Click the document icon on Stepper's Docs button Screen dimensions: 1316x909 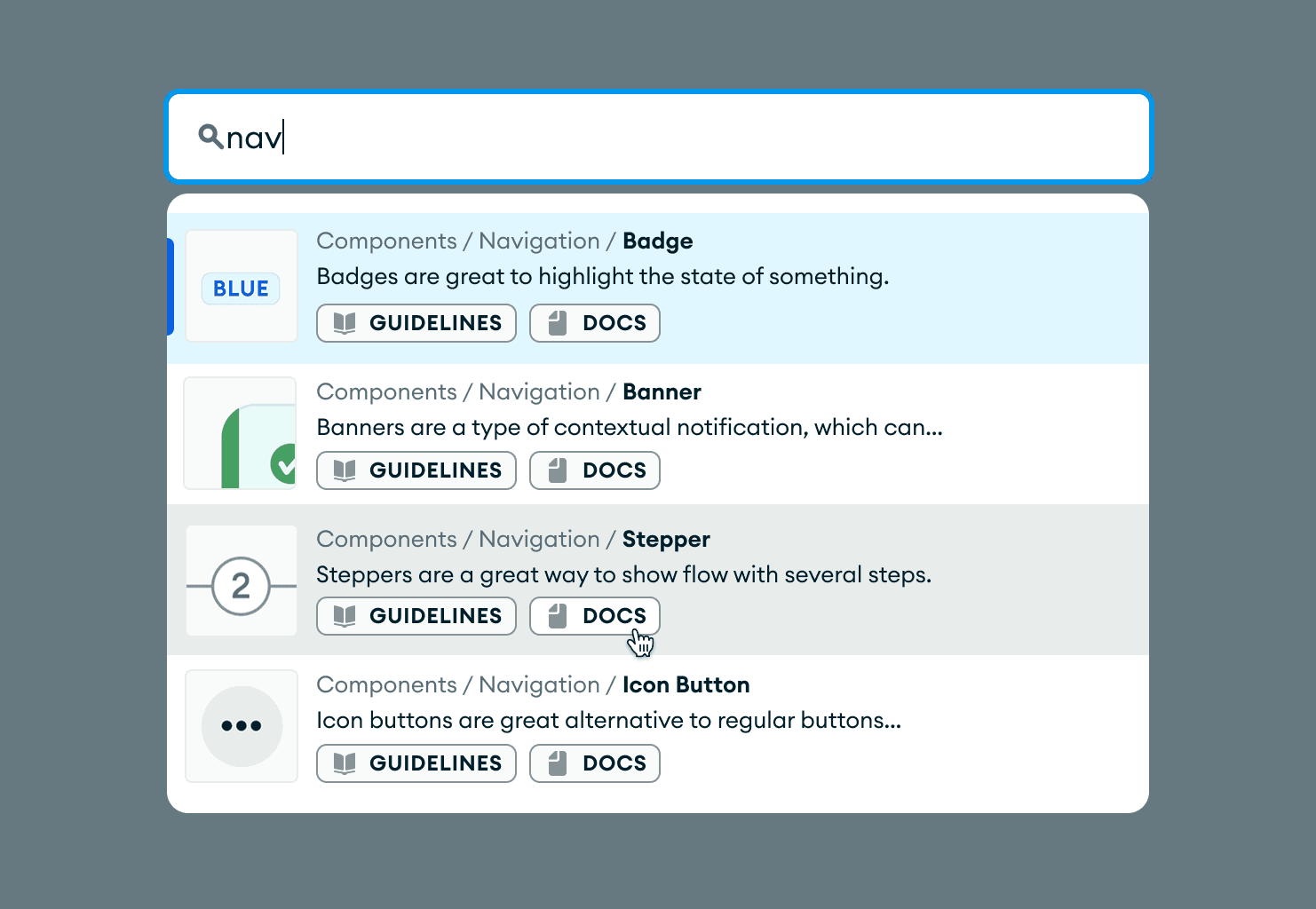pyautogui.click(x=558, y=615)
